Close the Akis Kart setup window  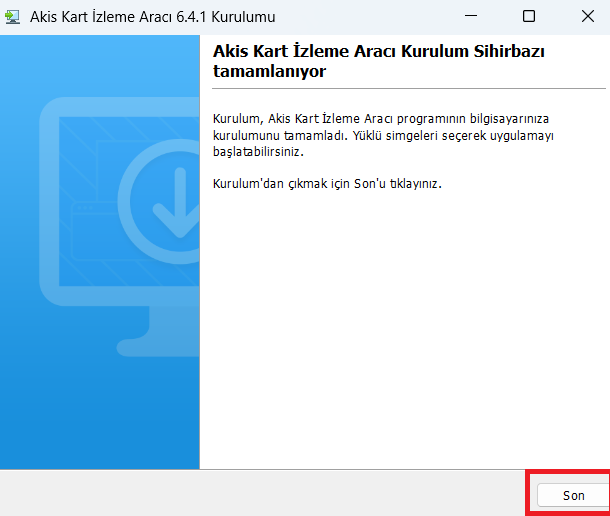588,16
